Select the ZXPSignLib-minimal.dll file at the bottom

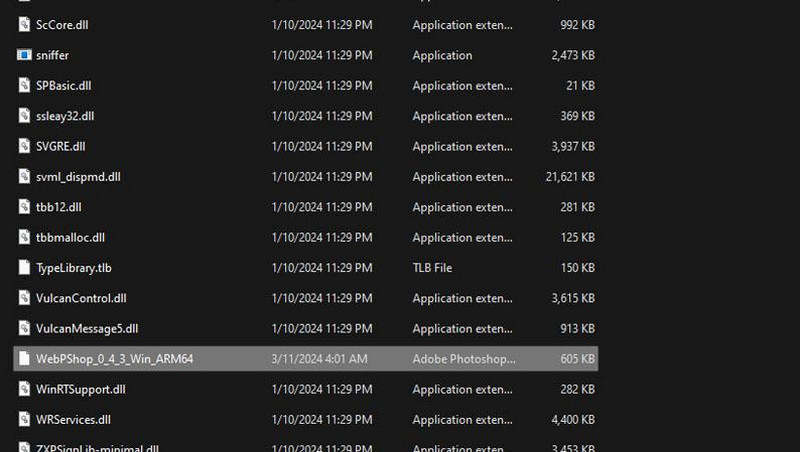97,448
